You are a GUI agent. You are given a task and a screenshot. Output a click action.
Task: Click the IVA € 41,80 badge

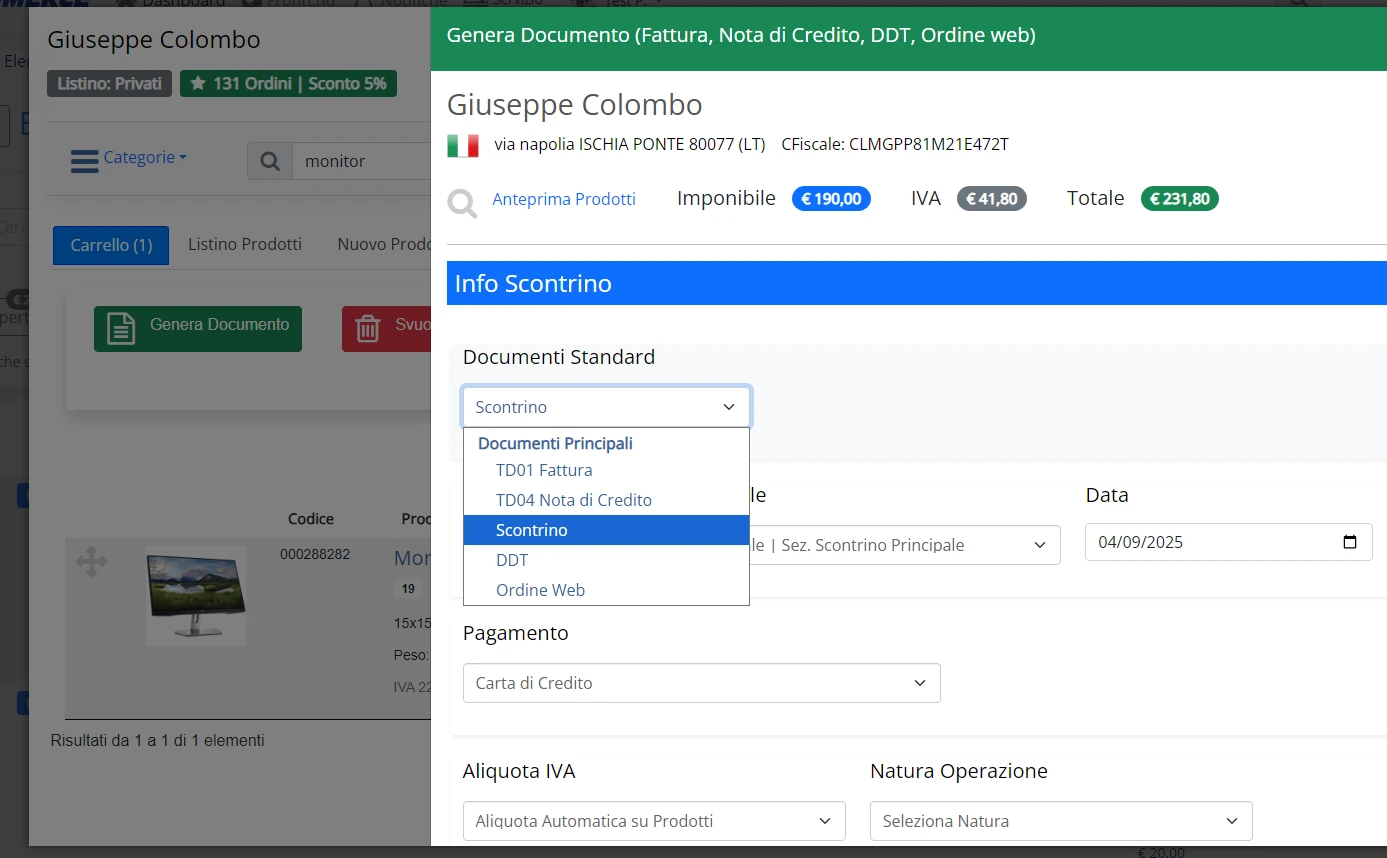[x=992, y=199]
